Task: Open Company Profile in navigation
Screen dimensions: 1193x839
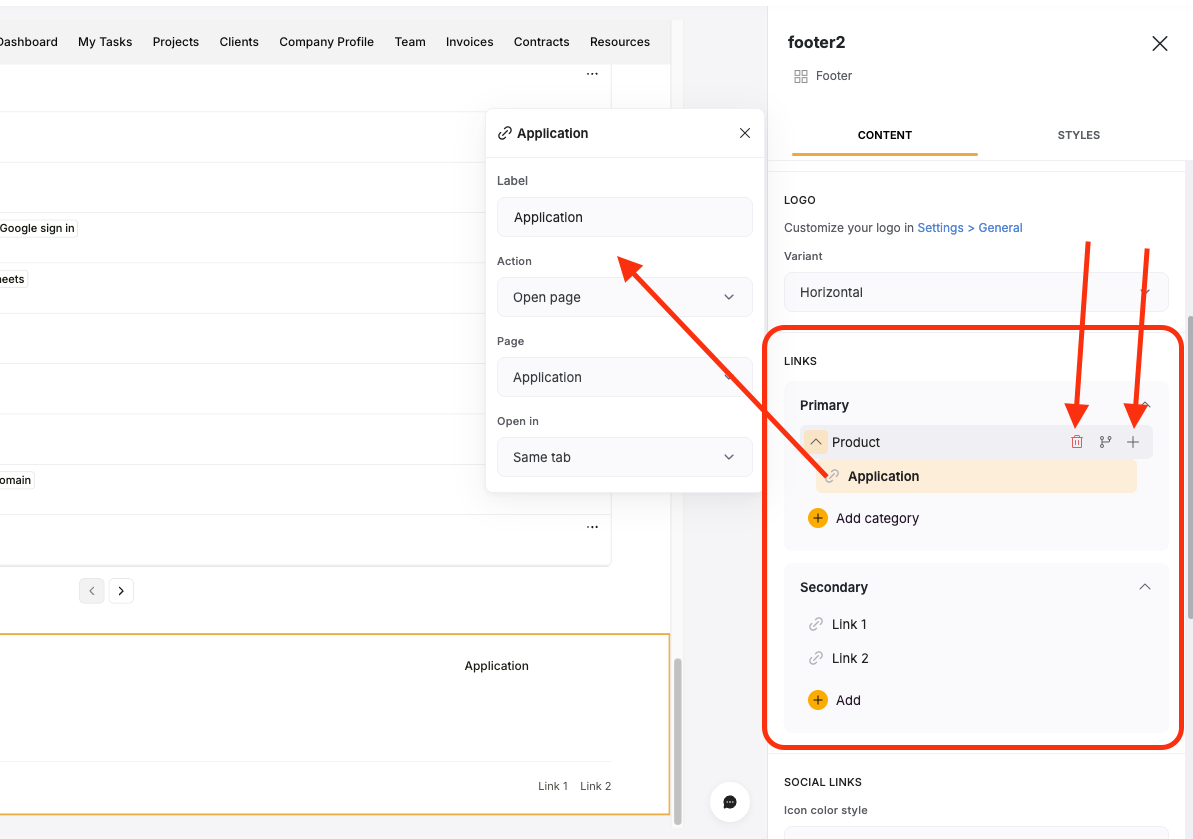Action: pyautogui.click(x=326, y=42)
